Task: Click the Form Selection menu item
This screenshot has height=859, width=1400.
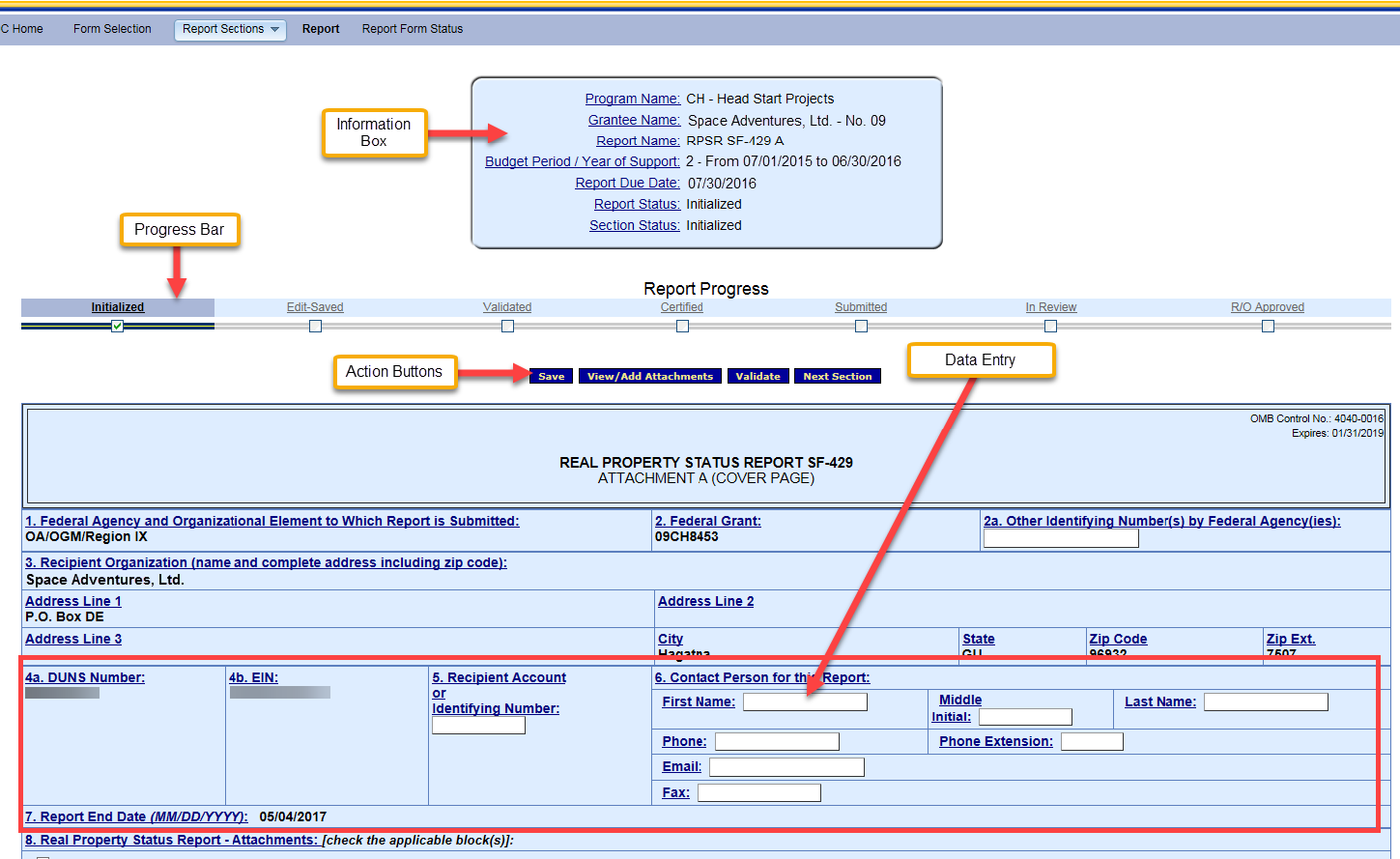Action: [x=112, y=29]
